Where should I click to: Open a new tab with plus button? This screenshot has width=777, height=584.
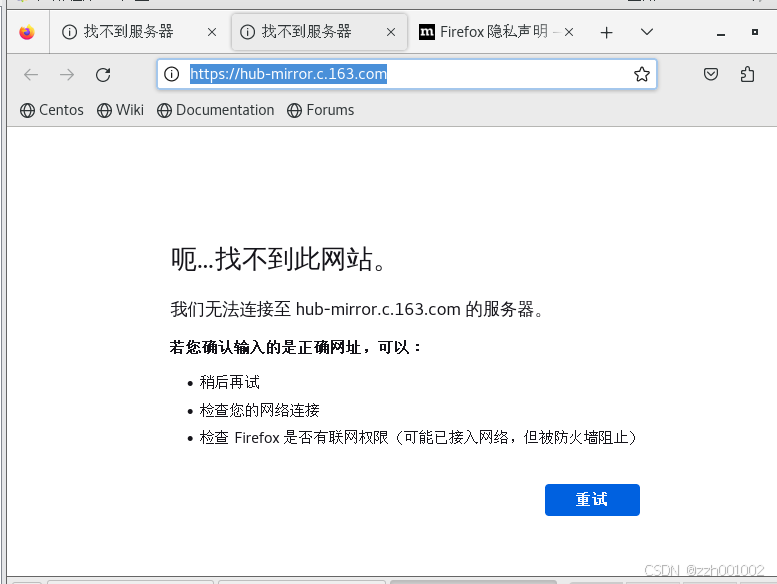pos(606,33)
